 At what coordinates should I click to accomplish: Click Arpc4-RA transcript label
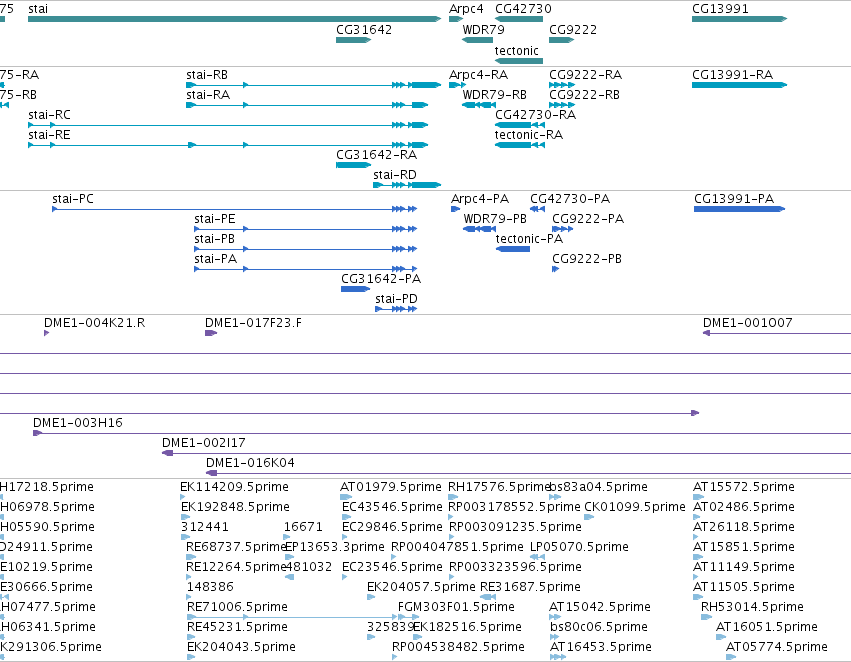coord(478,75)
